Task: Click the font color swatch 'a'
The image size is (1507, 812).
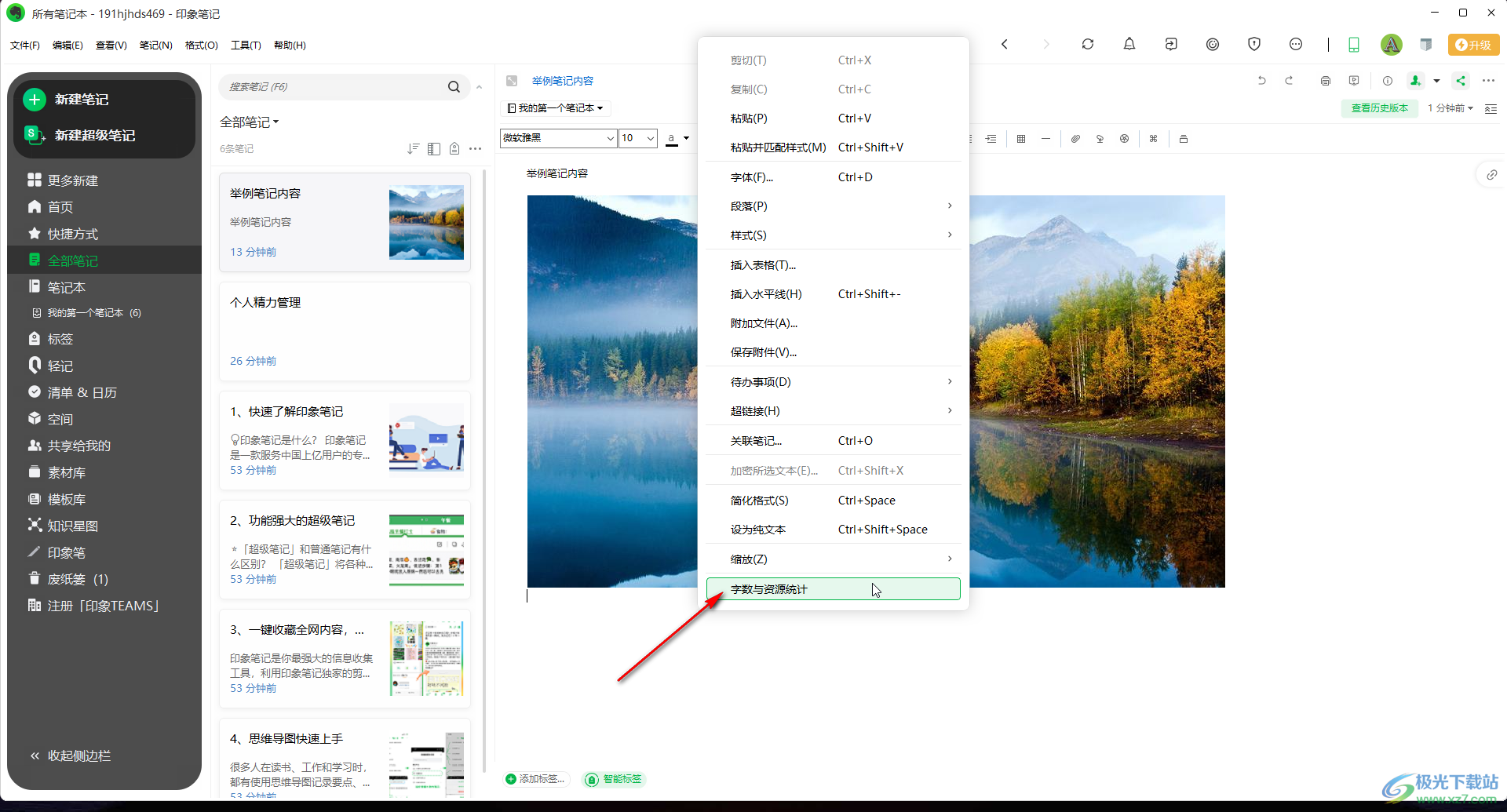Action: (671, 139)
